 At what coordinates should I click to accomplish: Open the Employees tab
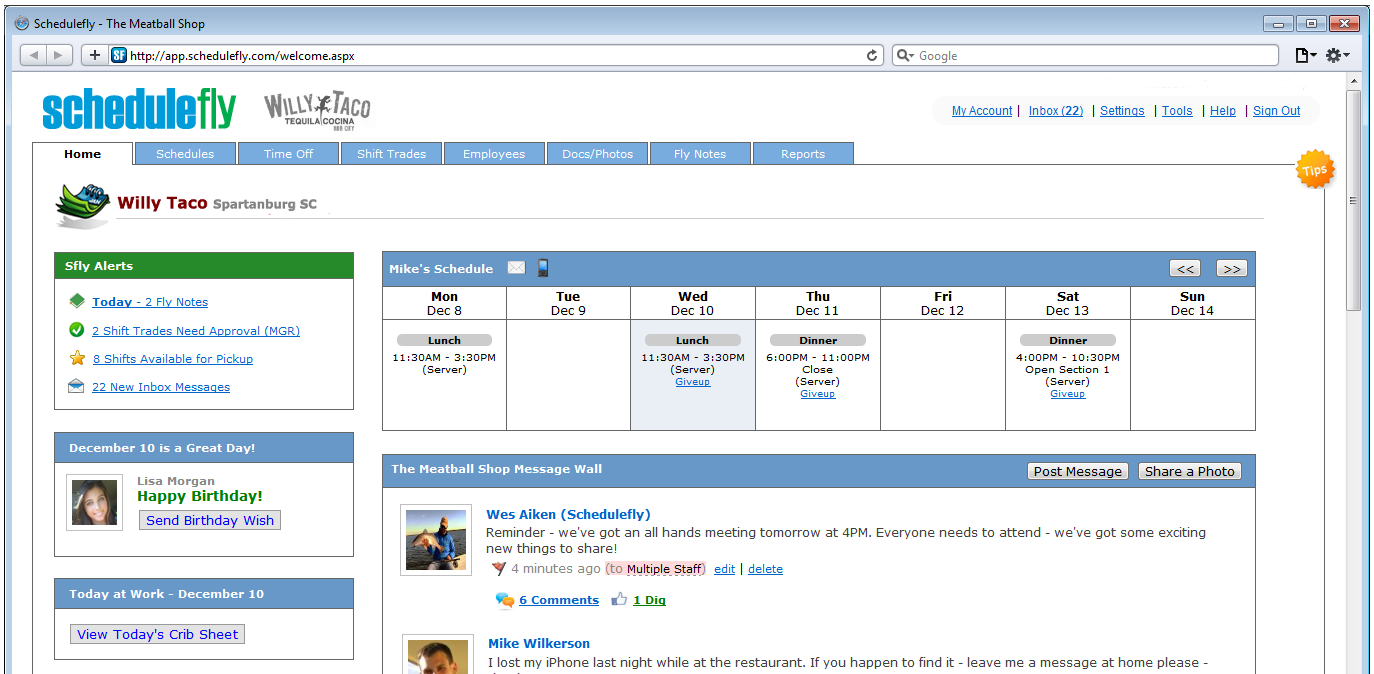(494, 154)
